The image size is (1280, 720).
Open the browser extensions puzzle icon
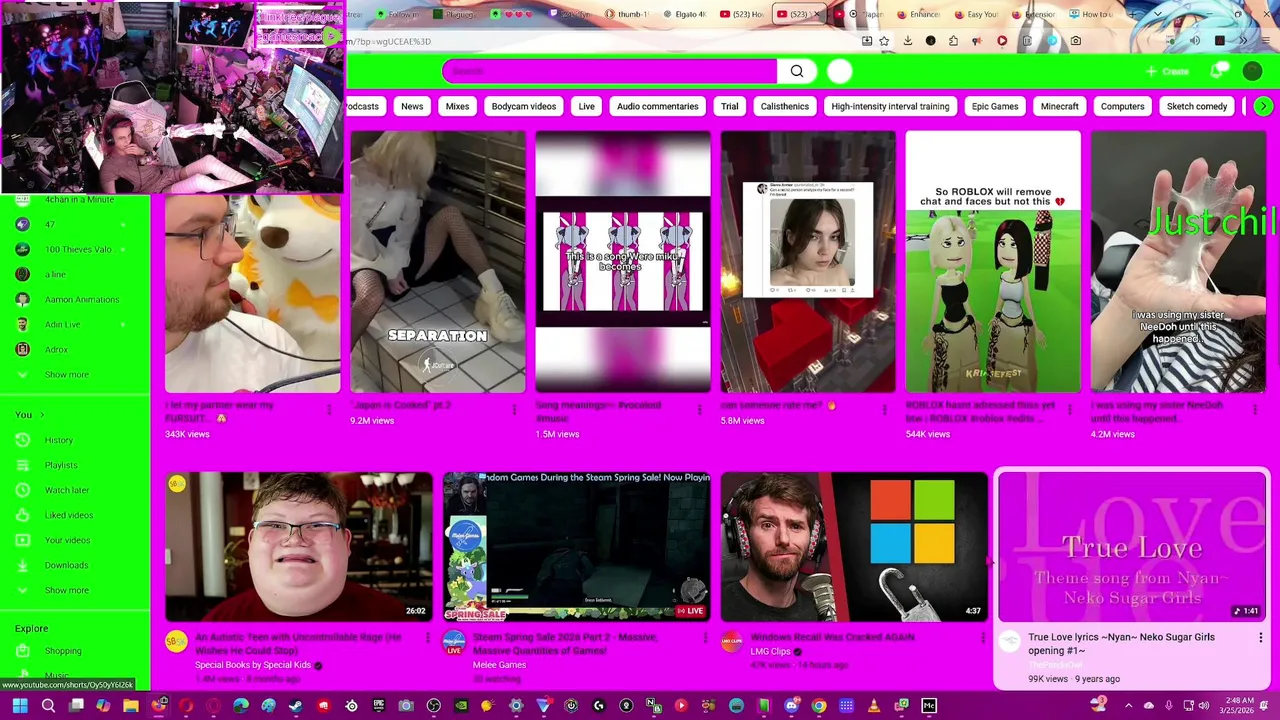click(x=953, y=41)
